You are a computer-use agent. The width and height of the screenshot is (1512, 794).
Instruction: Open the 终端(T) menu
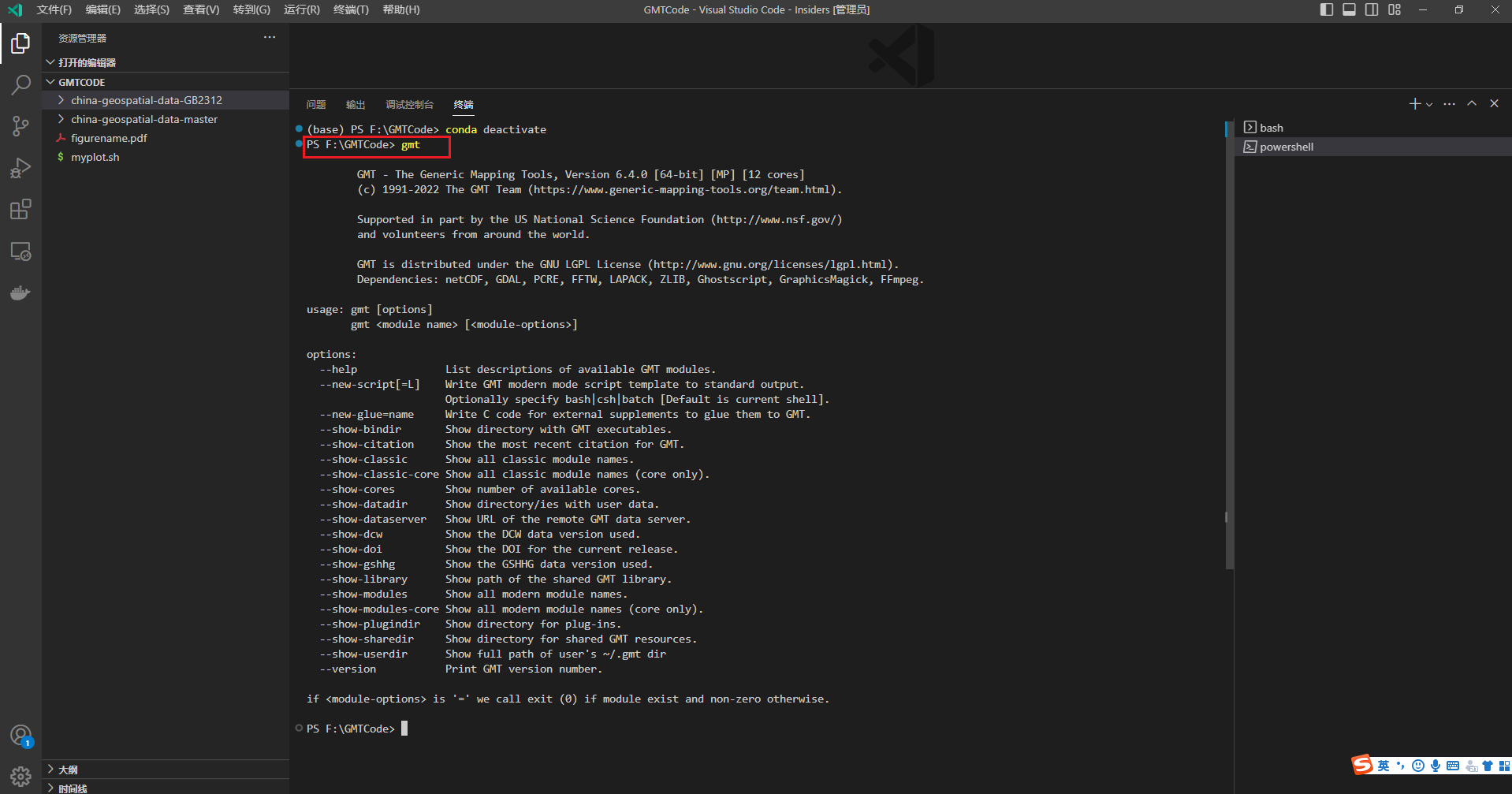point(351,9)
